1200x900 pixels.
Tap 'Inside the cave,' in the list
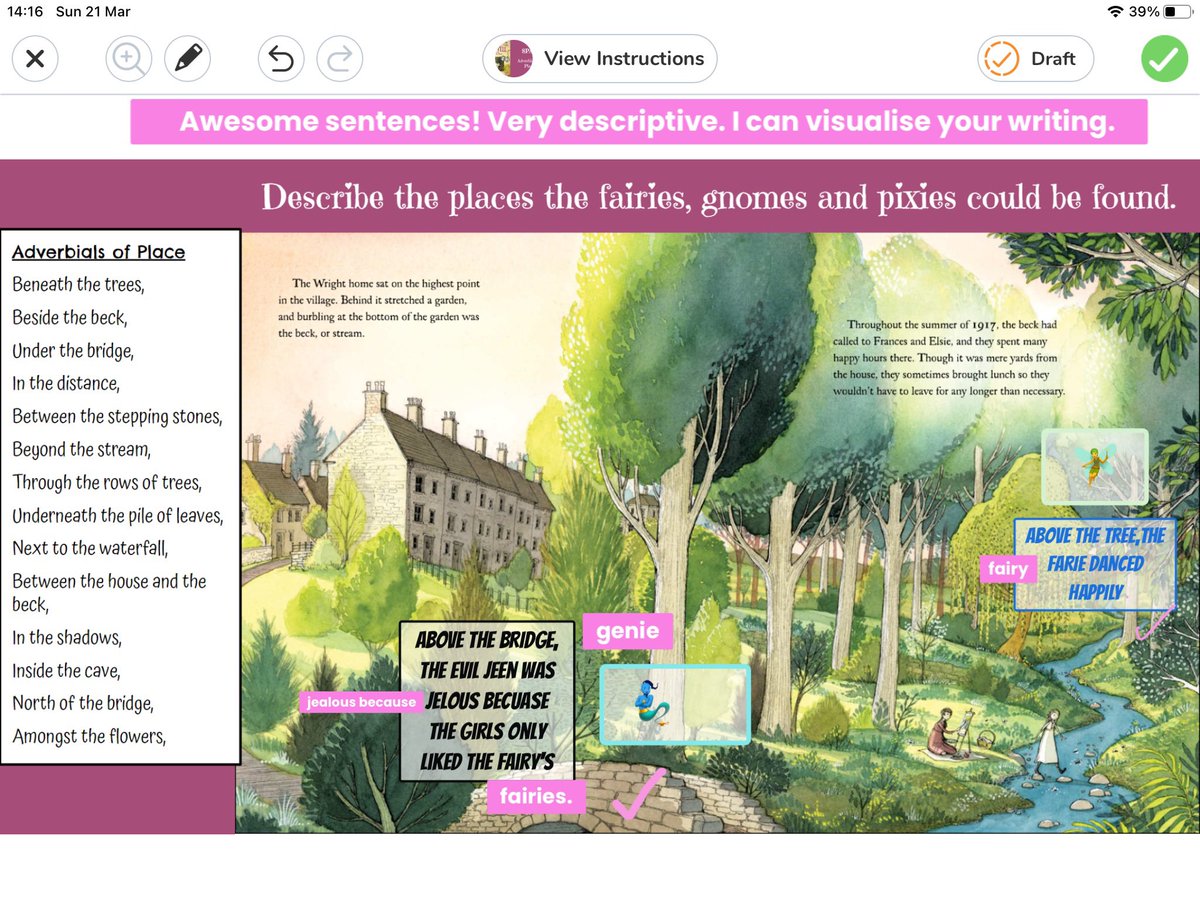[66, 671]
